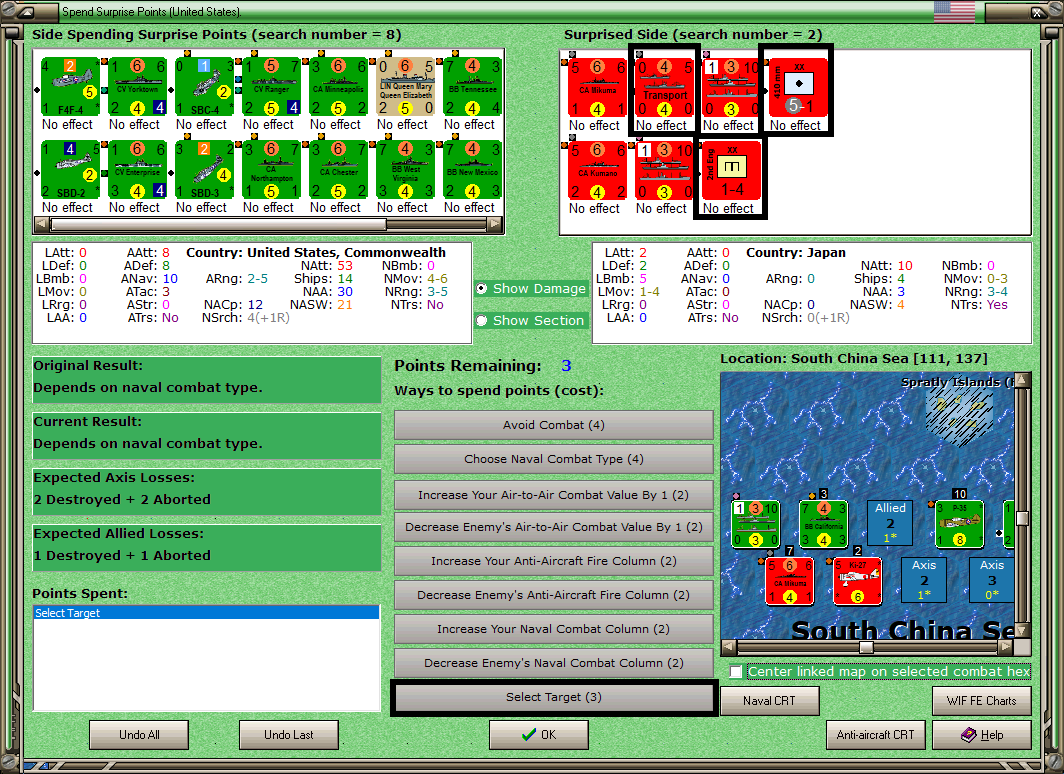Image resolution: width=1064 pixels, height=774 pixels.
Task: Close the Spend Surprise Points window
Action: pos(1038,12)
